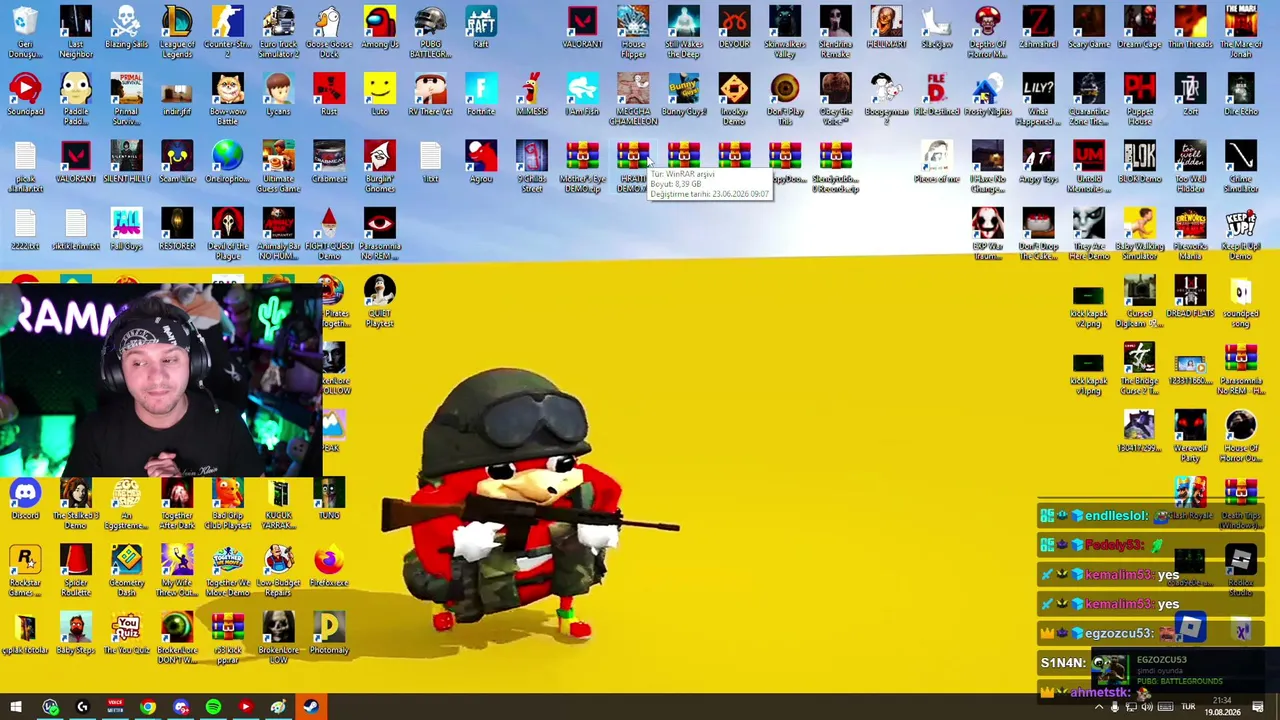This screenshot has height=720, width=1280.
Task: Click the Crime Simulator shortcut
Action: [x=1241, y=166]
